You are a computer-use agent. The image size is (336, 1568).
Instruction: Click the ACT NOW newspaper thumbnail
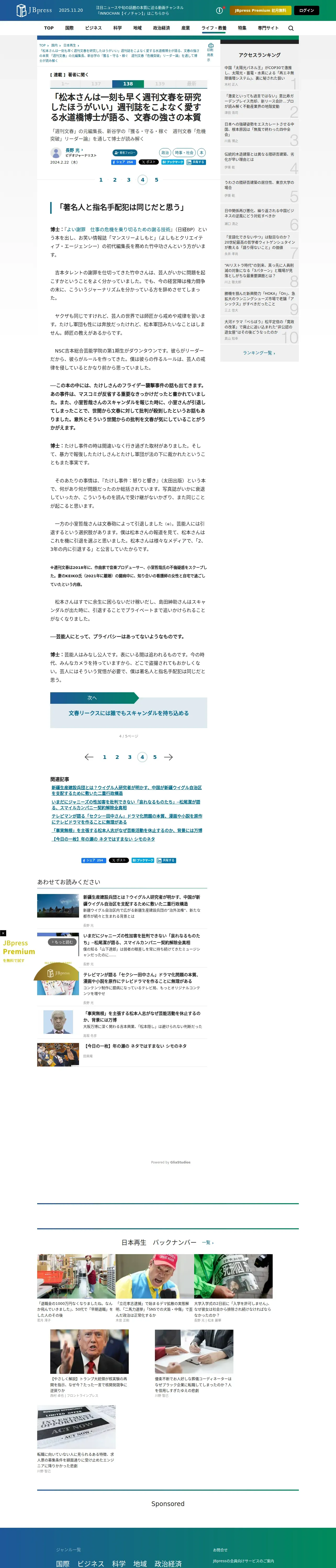click(x=76, y=1427)
